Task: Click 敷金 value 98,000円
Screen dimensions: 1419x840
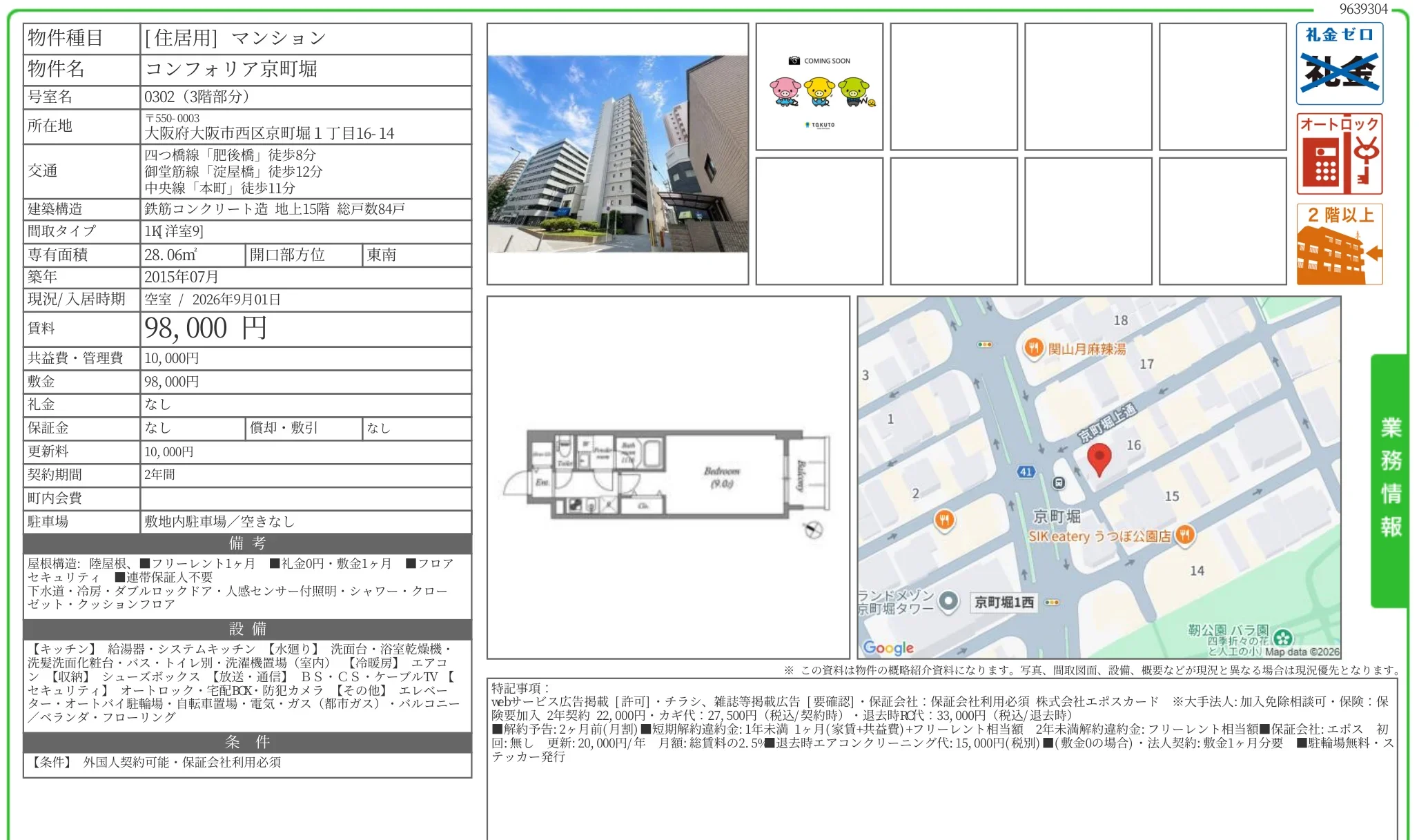Action: pyautogui.click(x=171, y=382)
